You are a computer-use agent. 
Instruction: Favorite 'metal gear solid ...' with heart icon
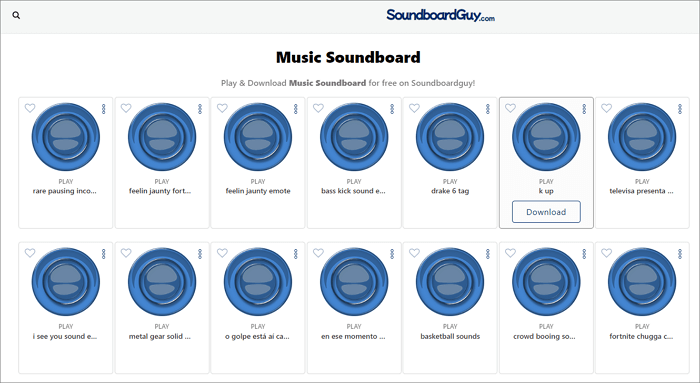coord(126,253)
